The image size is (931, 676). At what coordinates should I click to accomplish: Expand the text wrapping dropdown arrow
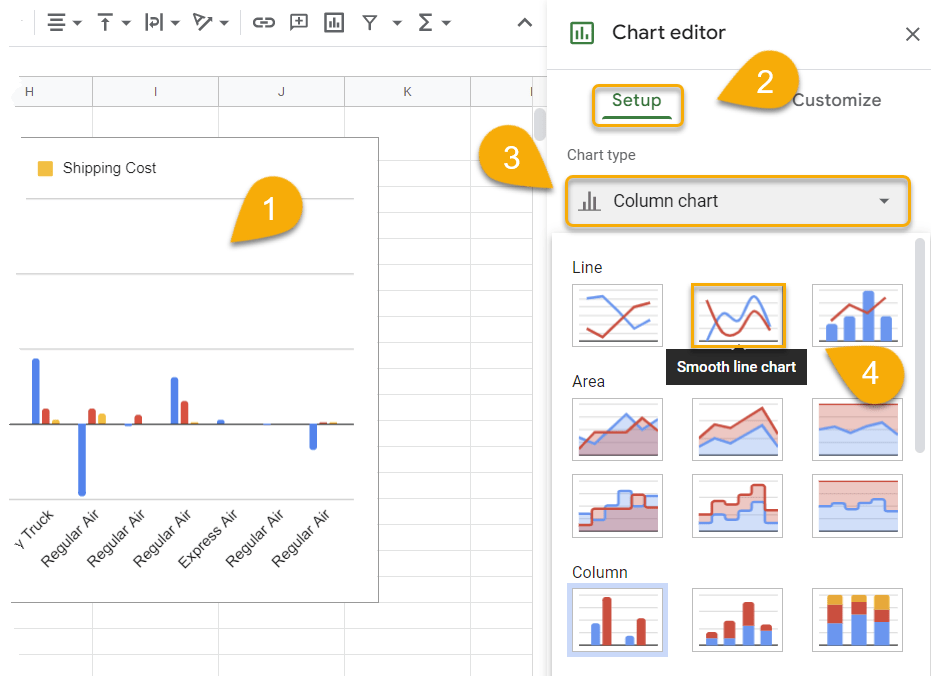coord(177,22)
